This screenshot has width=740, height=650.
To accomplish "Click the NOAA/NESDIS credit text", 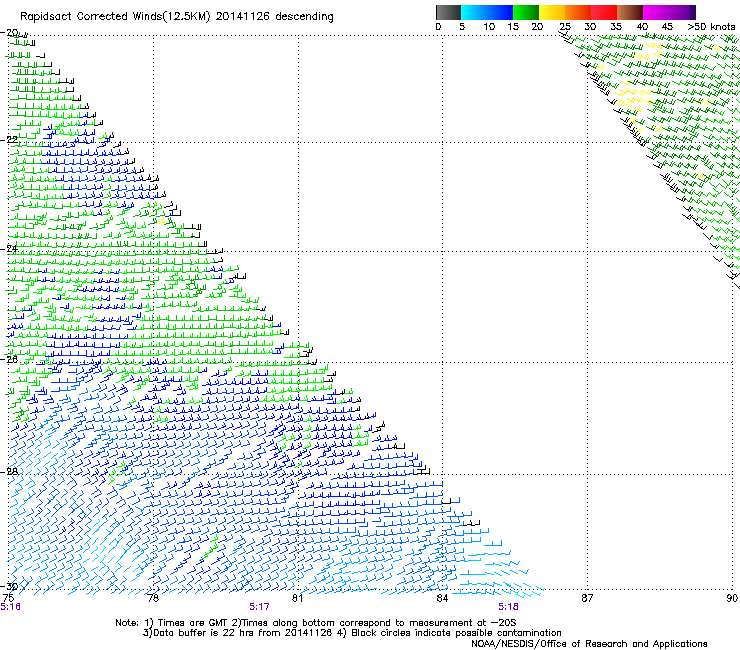I will click(x=589, y=643).
